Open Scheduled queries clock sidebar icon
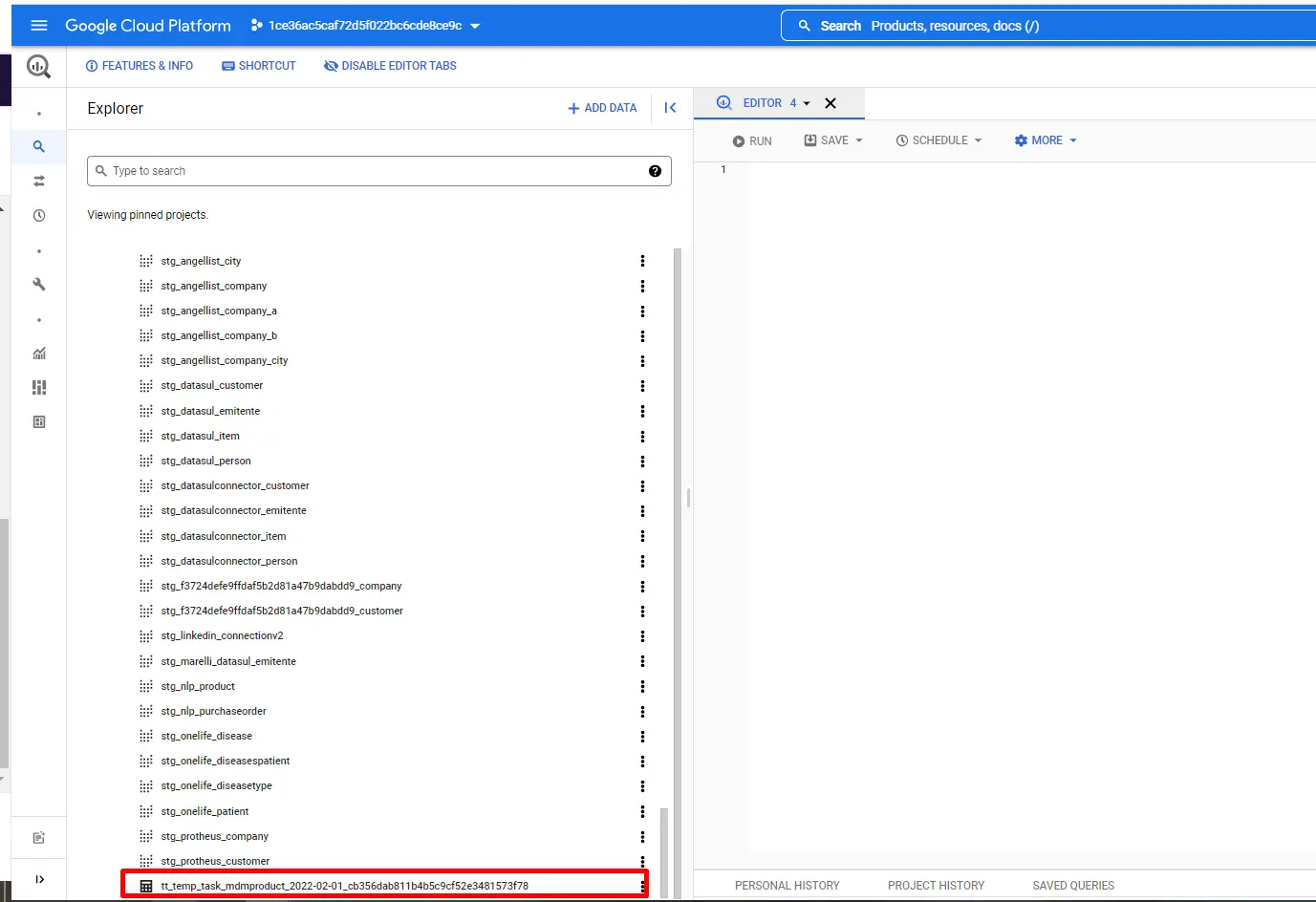 (39, 216)
